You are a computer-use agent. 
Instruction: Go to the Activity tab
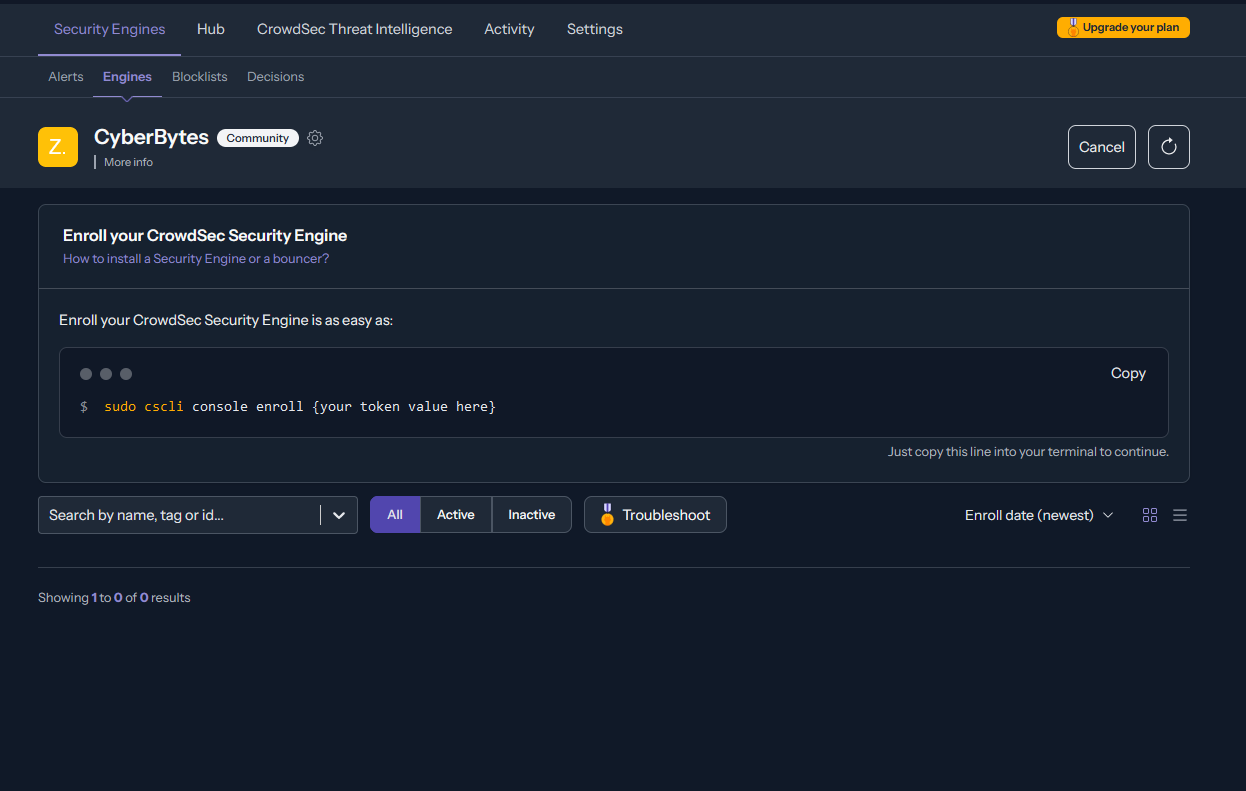pos(509,29)
